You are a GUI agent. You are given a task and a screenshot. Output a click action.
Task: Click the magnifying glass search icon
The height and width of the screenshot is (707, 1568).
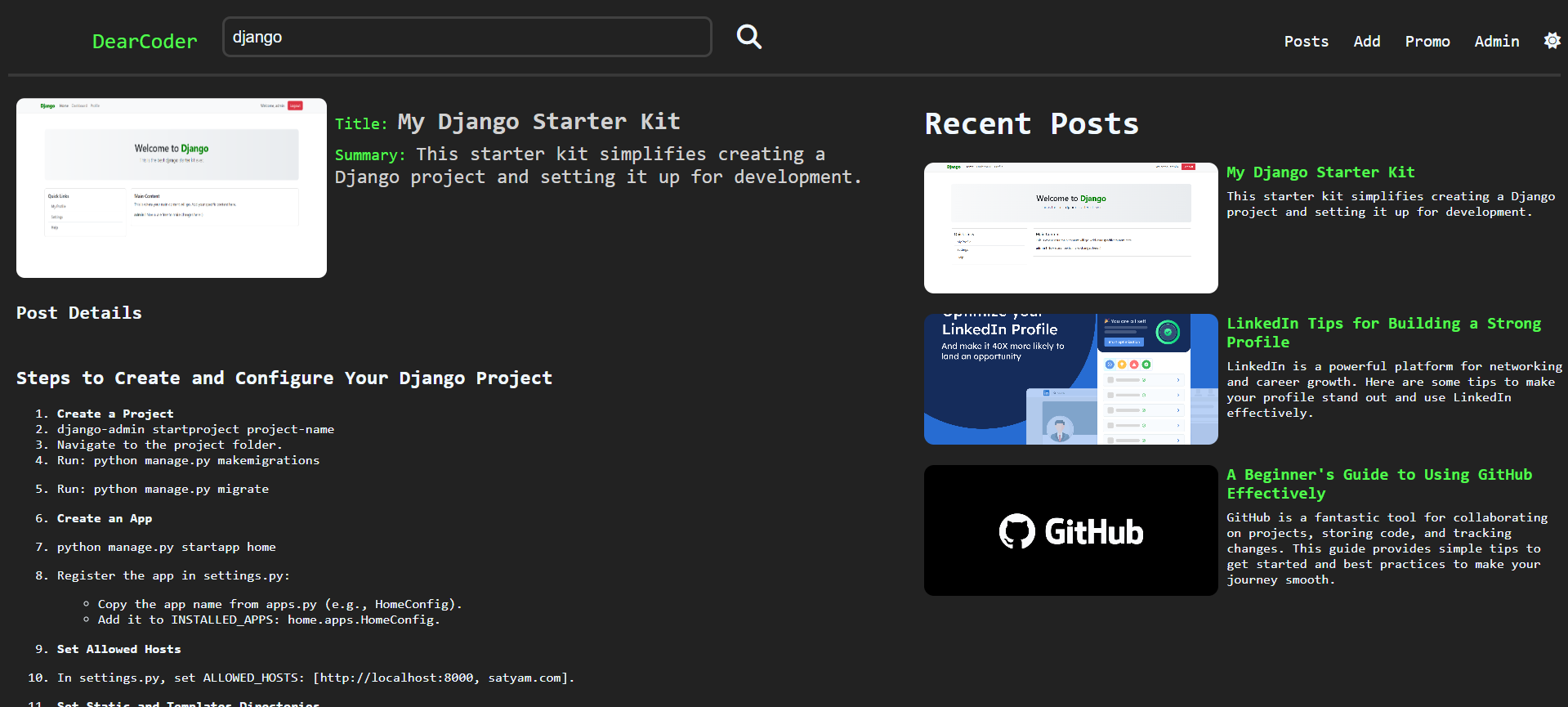coord(748,37)
